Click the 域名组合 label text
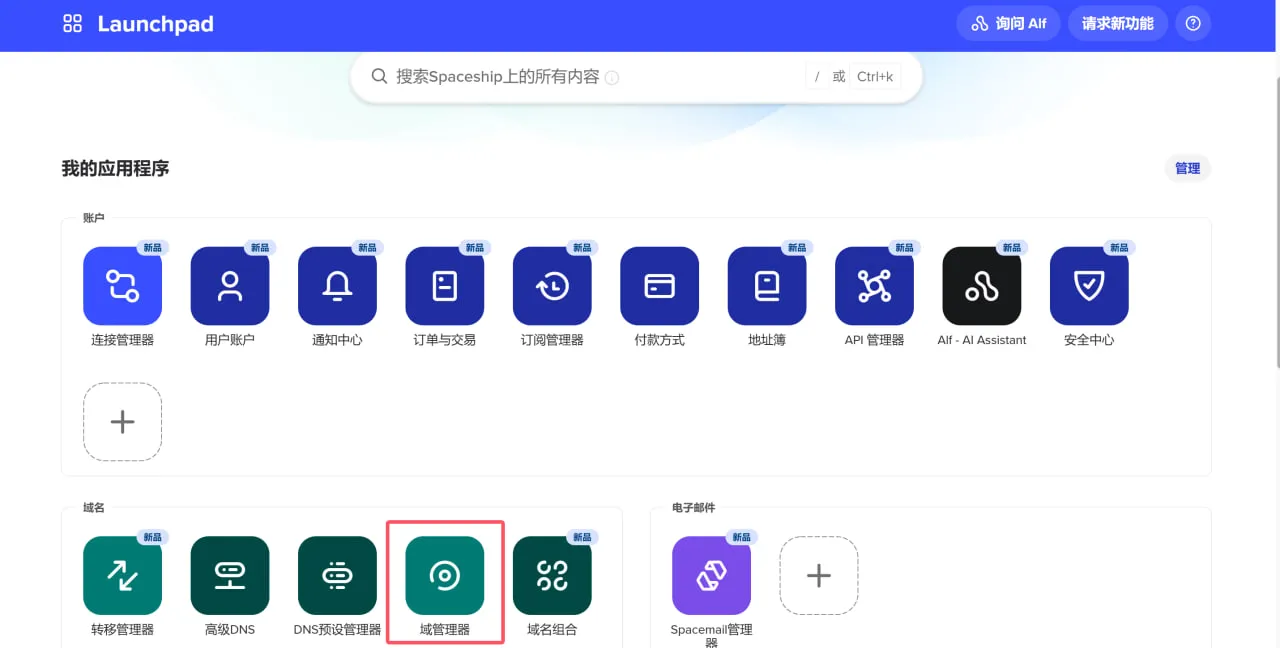 552,630
